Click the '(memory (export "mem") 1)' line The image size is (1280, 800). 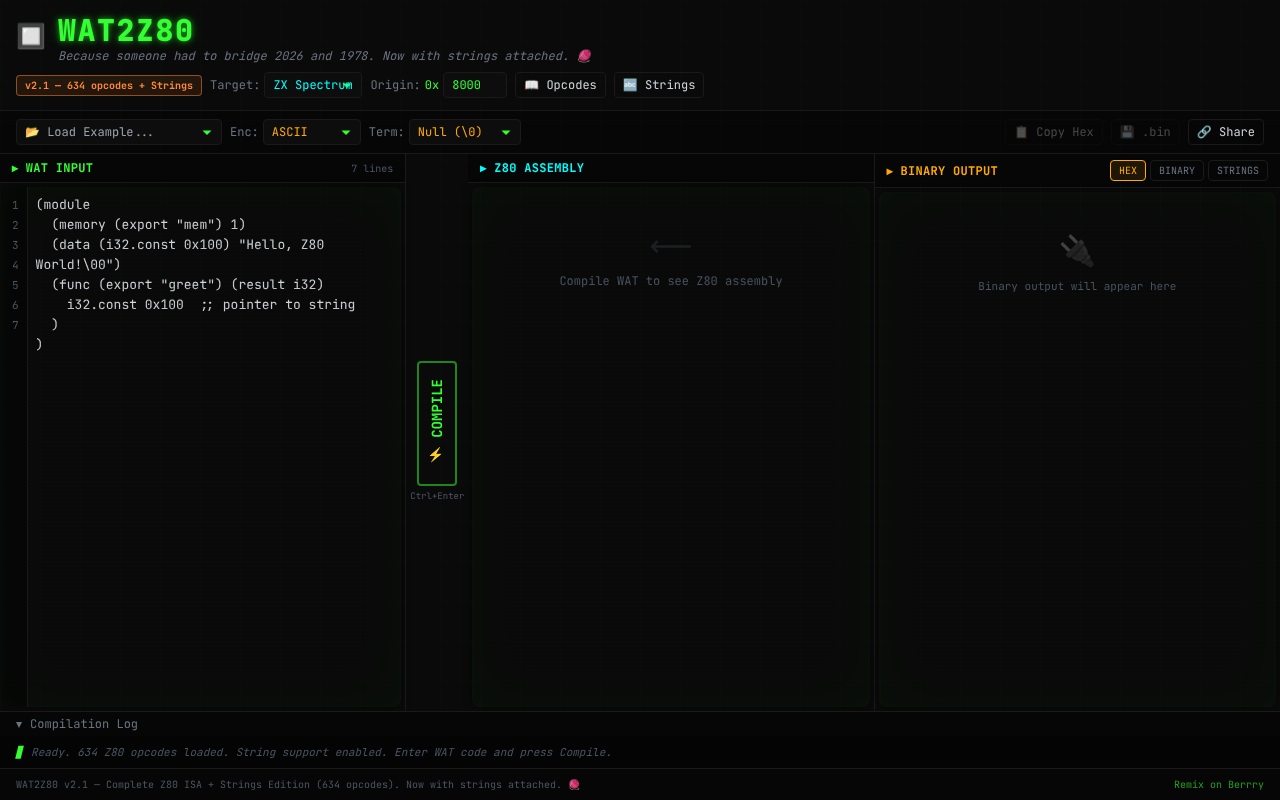(148, 225)
